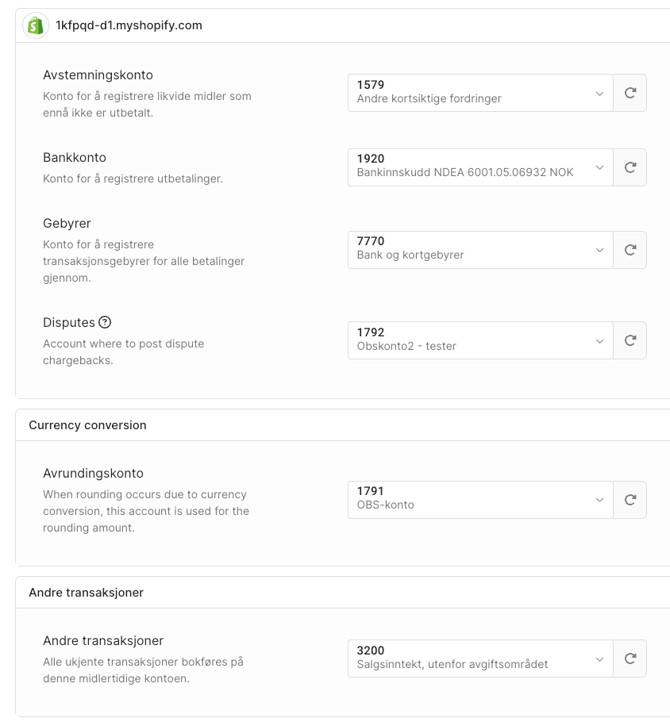Reset the Gebyrer account selection
670x722 pixels.
pos(630,250)
